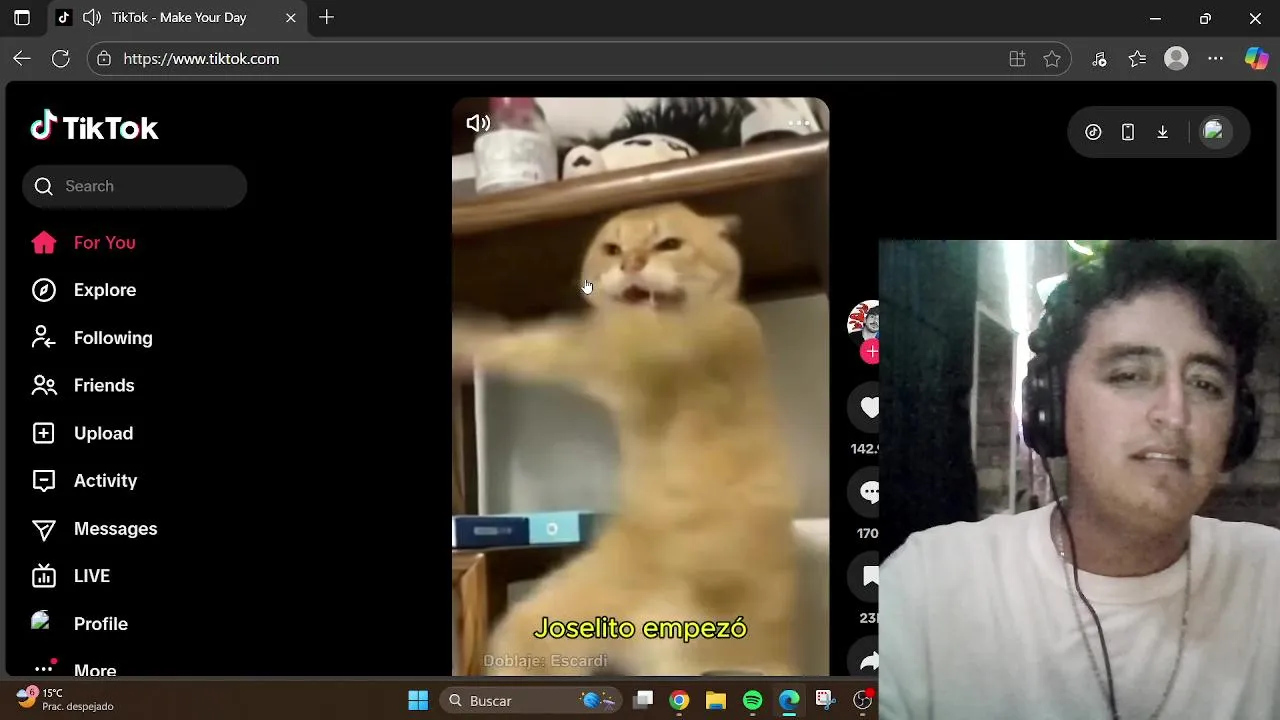
Task: Open the Edge media control icon
Action: tap(1099, 59)
